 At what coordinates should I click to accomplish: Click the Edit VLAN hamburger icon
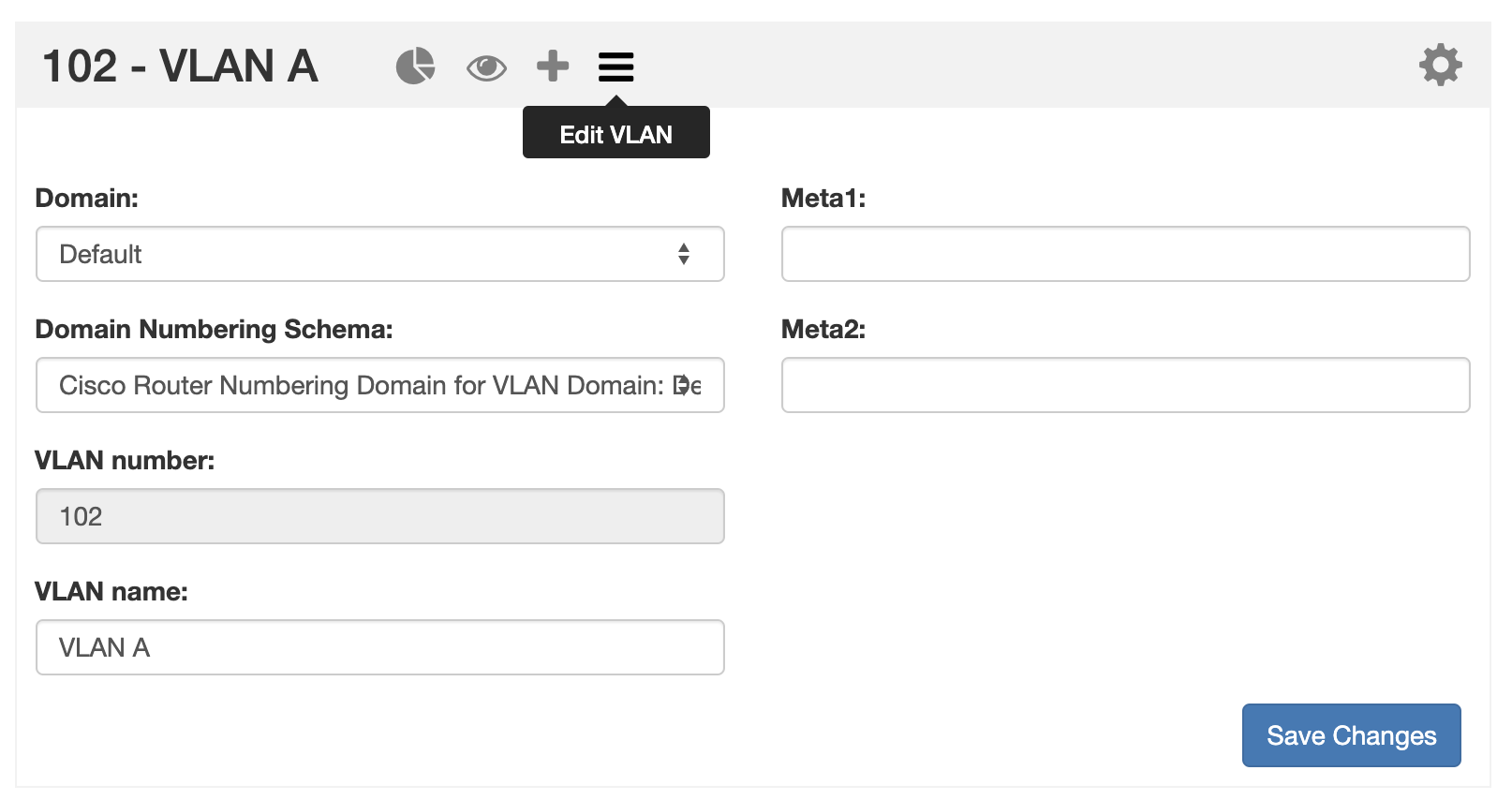tap(615, 67)
